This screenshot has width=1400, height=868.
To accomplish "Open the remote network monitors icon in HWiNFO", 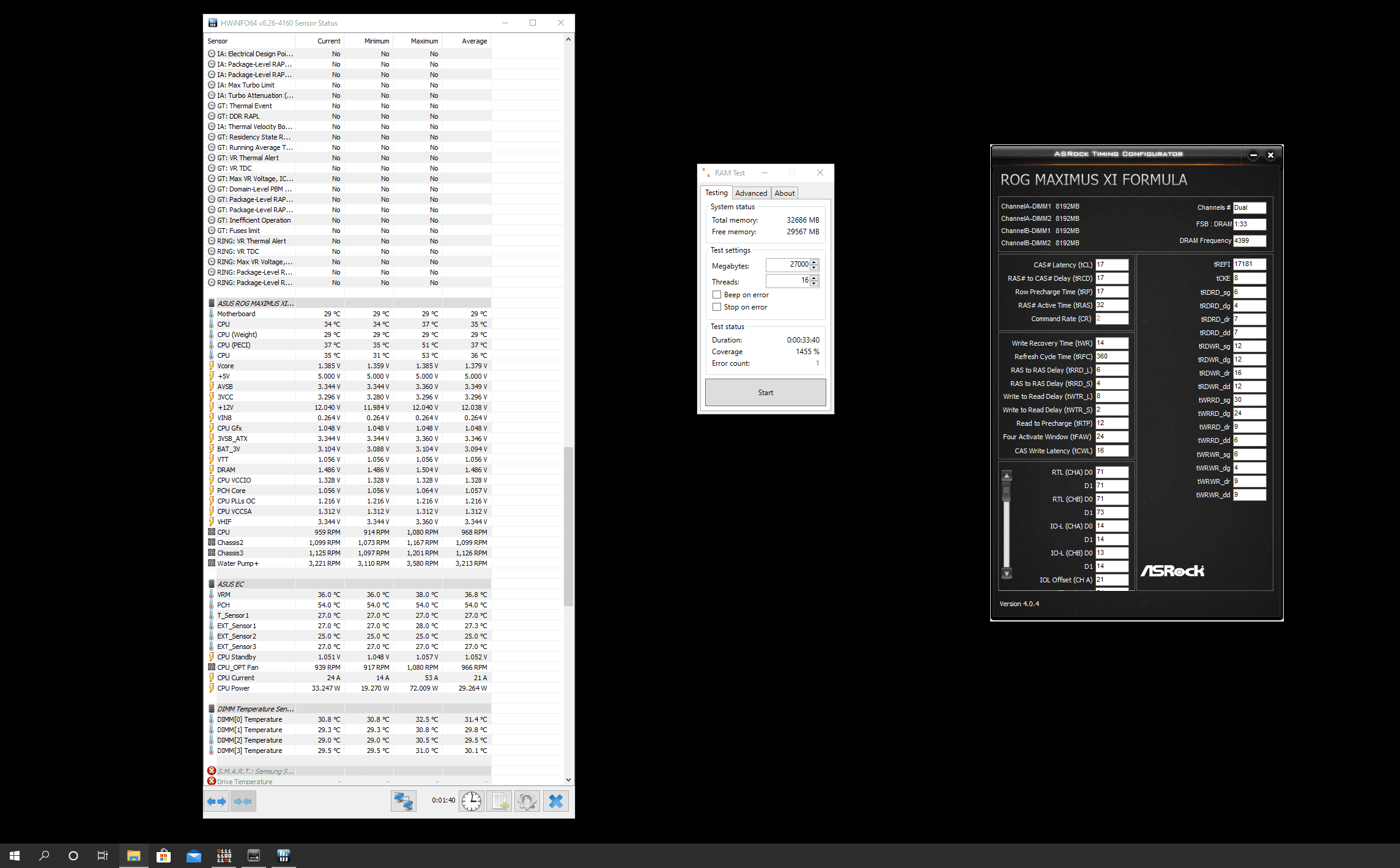I will click(x=404, y=801).
